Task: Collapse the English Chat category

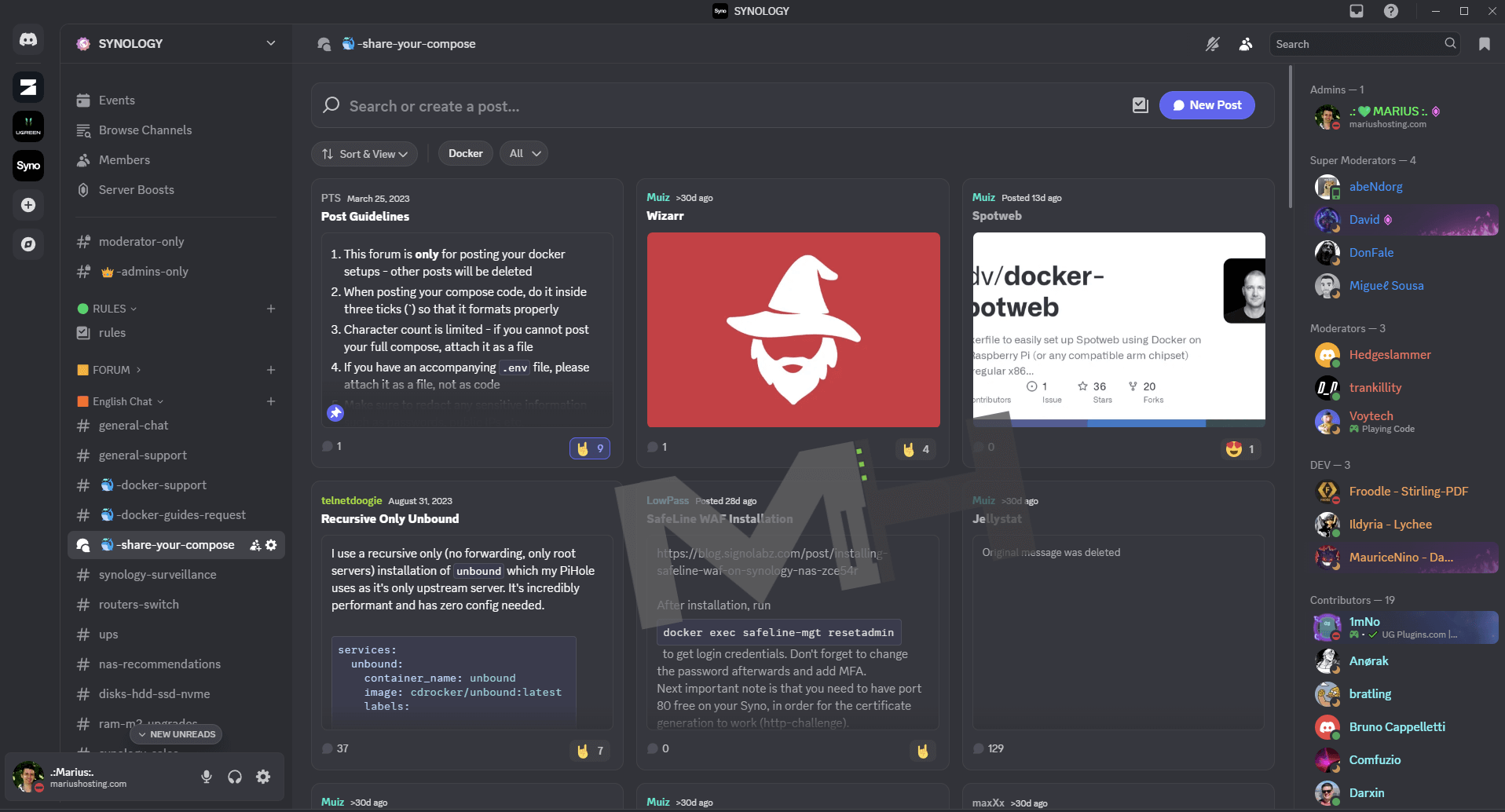Action: [x=121, y=401]
